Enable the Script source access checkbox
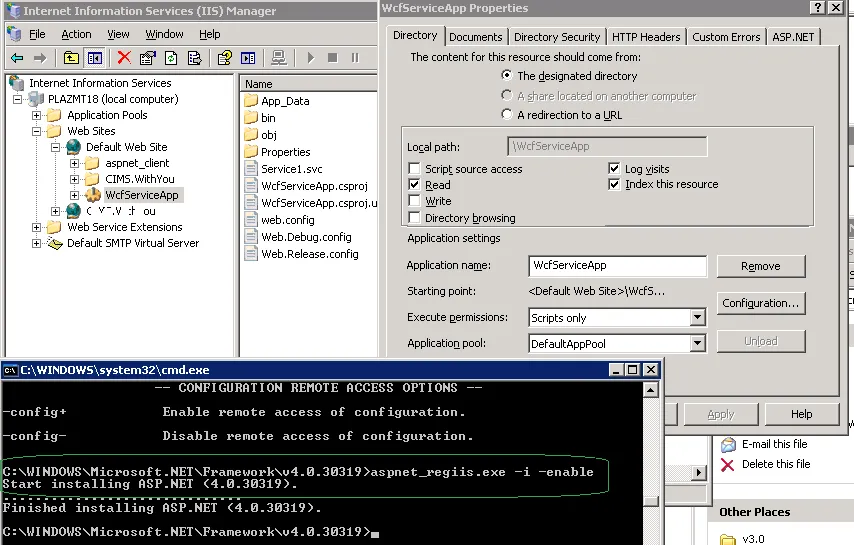854x545 pixels. 415,169
